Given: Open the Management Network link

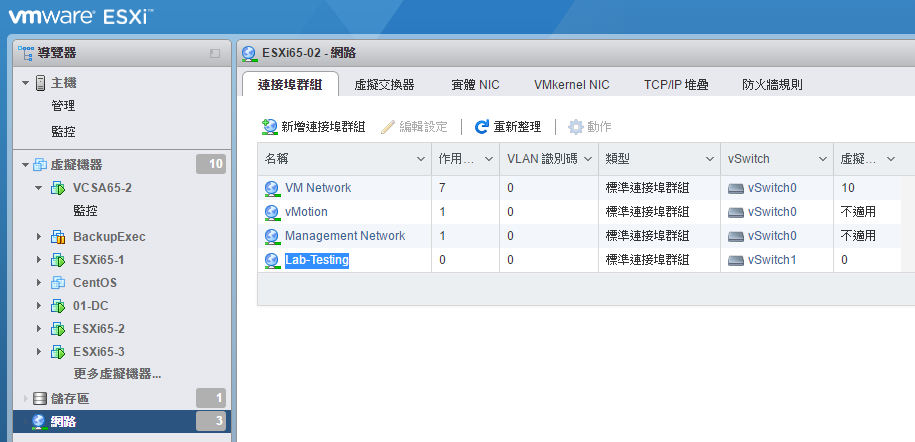Looking at the screenshot, I should [x=345, y=236].
